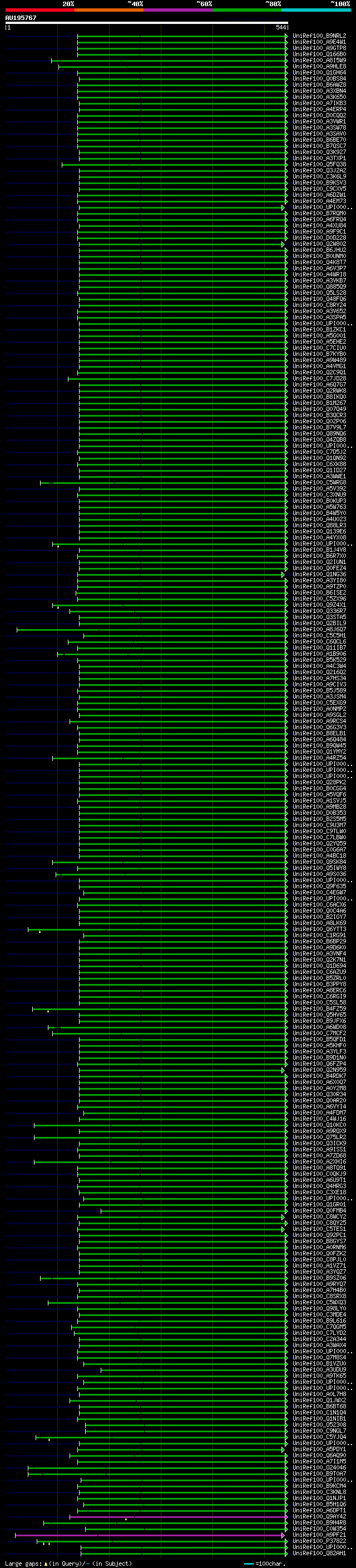356x1568 pixels.
Task: Click the UniRef100_Q5FQ38 hit name
Action: (x=319, y=164)
